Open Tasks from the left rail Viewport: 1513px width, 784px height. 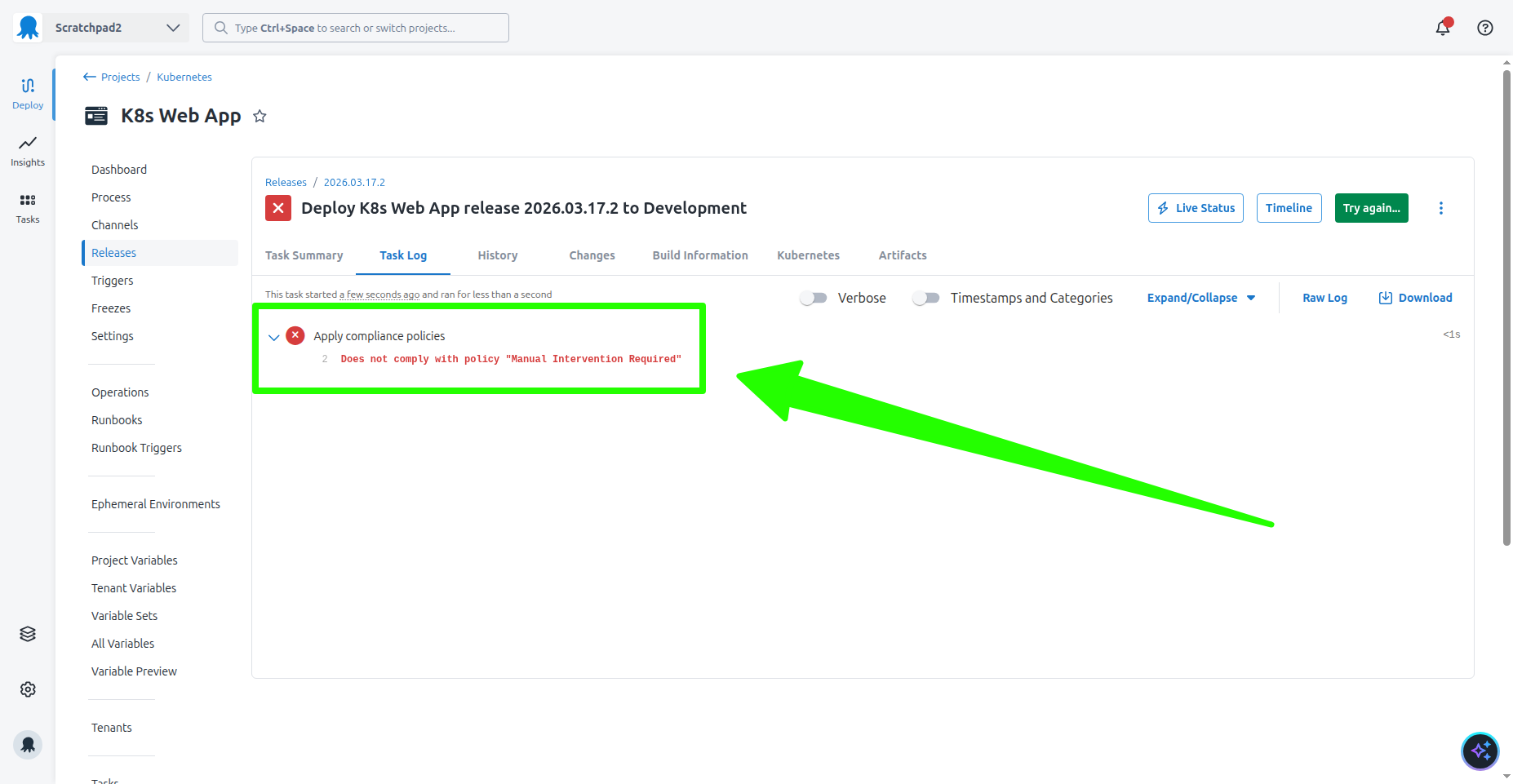(28, 208)
